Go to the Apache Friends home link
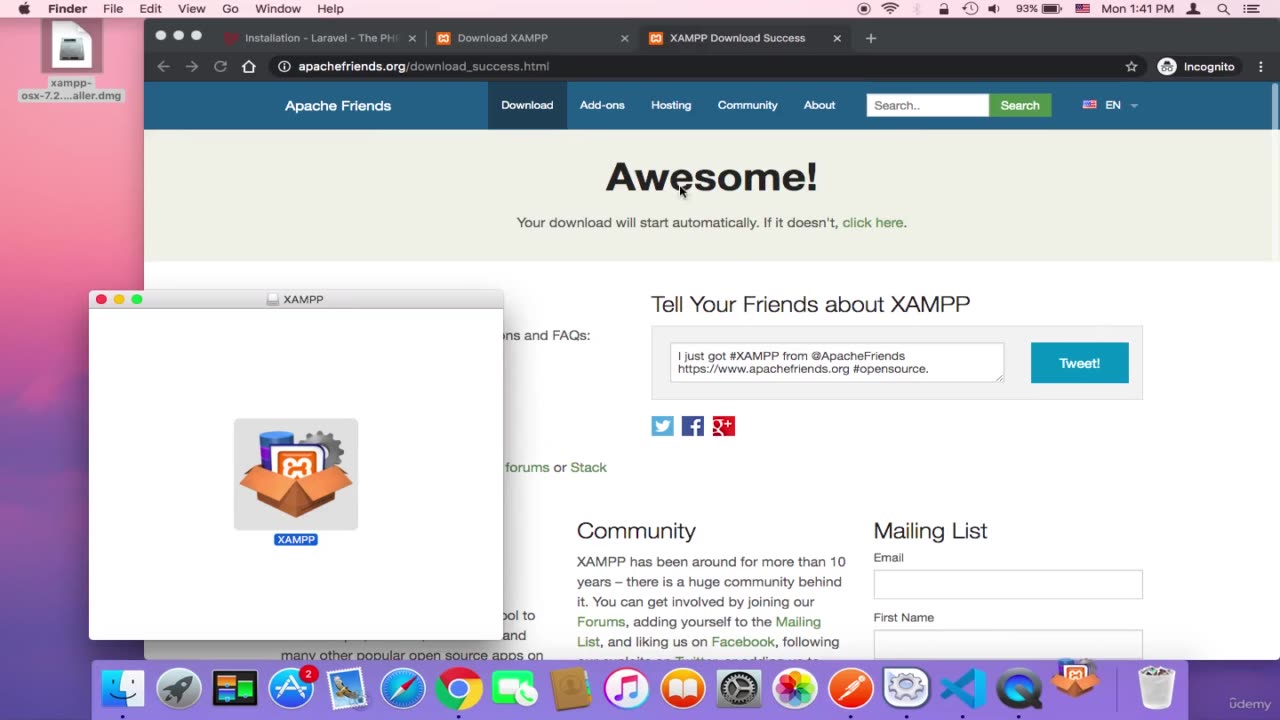1280x720 pixels. pos(338,105)
